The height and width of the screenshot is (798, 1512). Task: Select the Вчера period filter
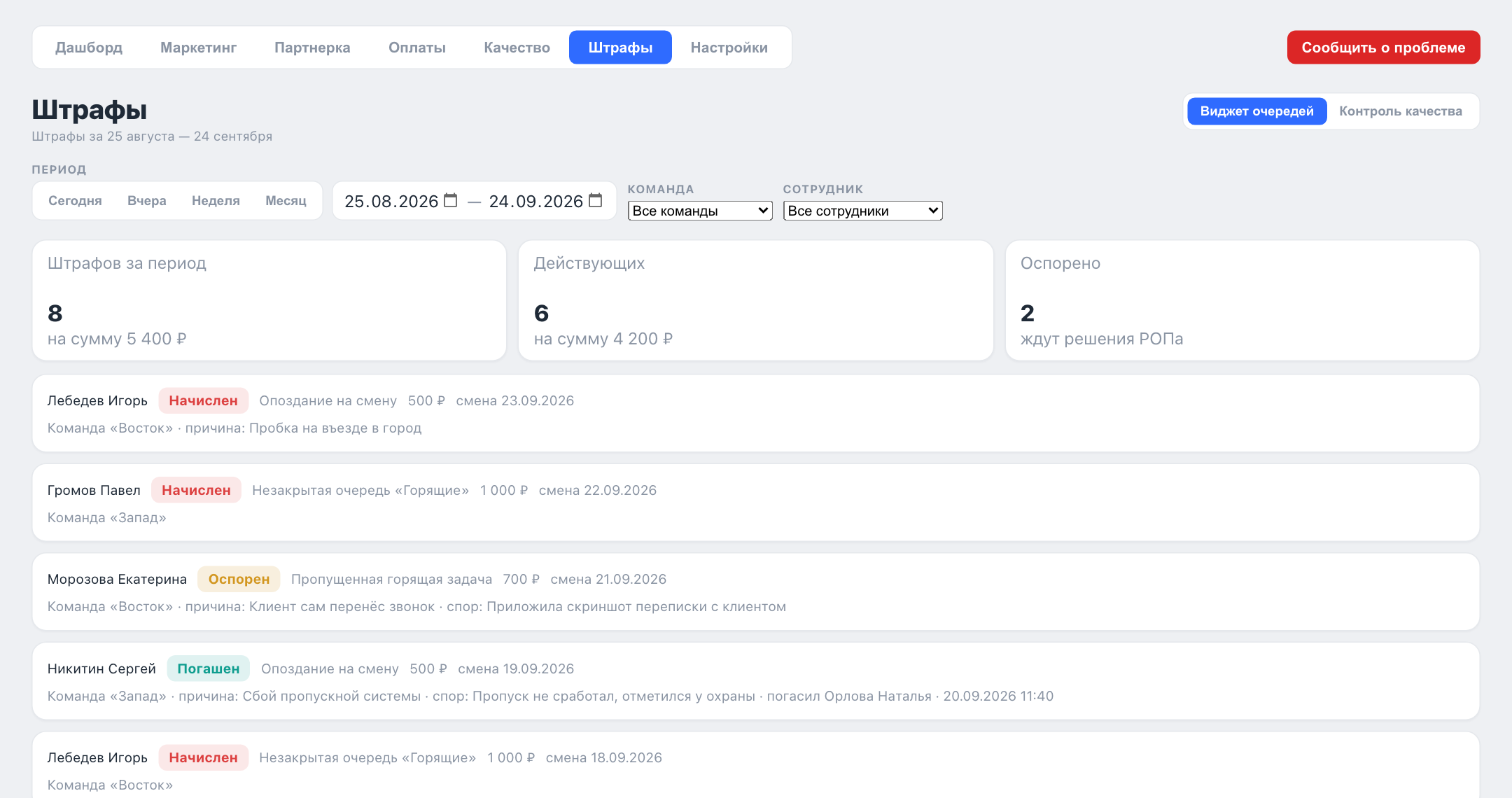[147, 201]
